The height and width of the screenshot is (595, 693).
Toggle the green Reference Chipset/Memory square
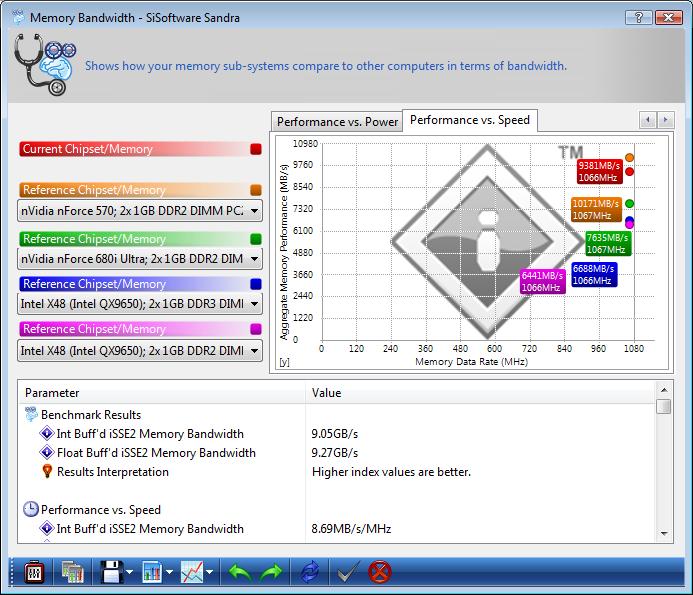[256, 239]
